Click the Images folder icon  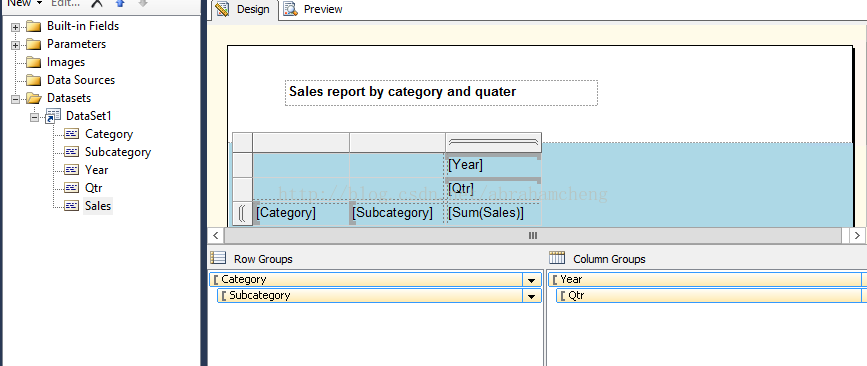tap(34, 62)
